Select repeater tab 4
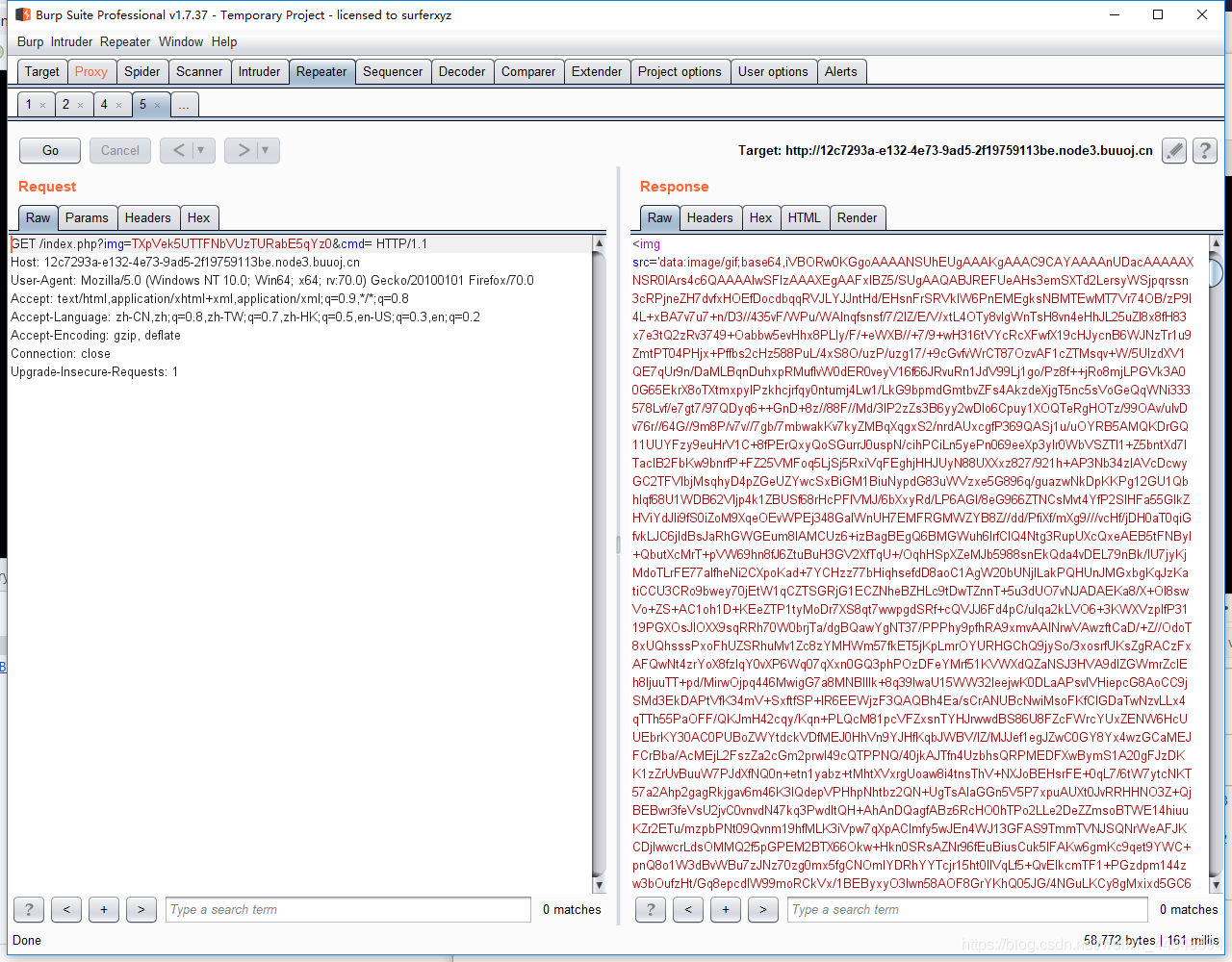 104,105
